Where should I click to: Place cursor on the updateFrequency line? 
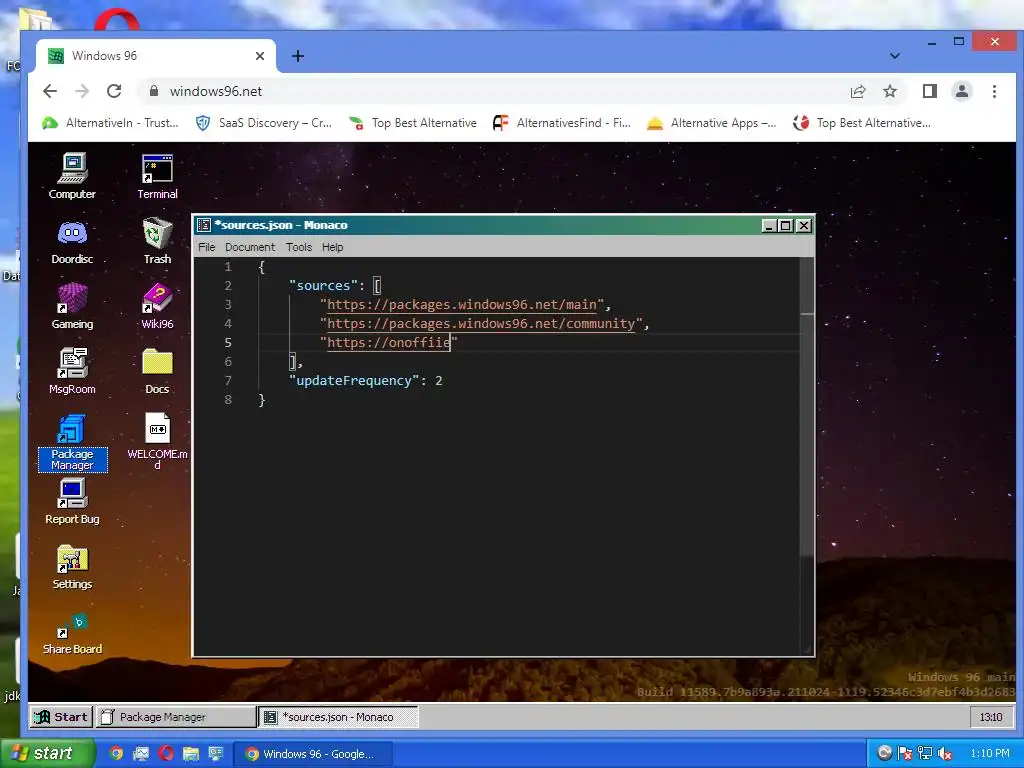[366, 380]
